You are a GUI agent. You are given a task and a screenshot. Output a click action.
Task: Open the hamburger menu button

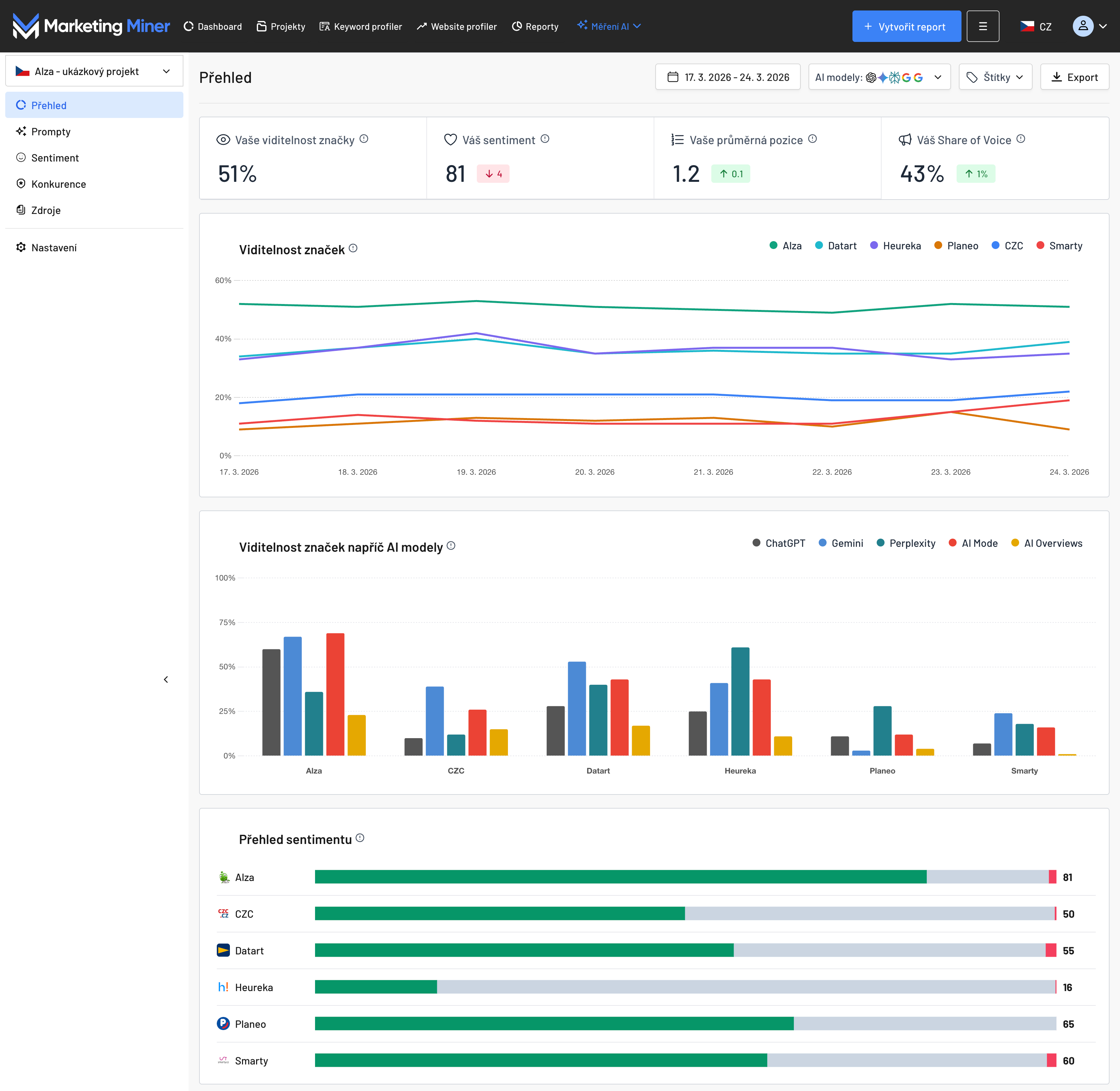pos(982,26)
